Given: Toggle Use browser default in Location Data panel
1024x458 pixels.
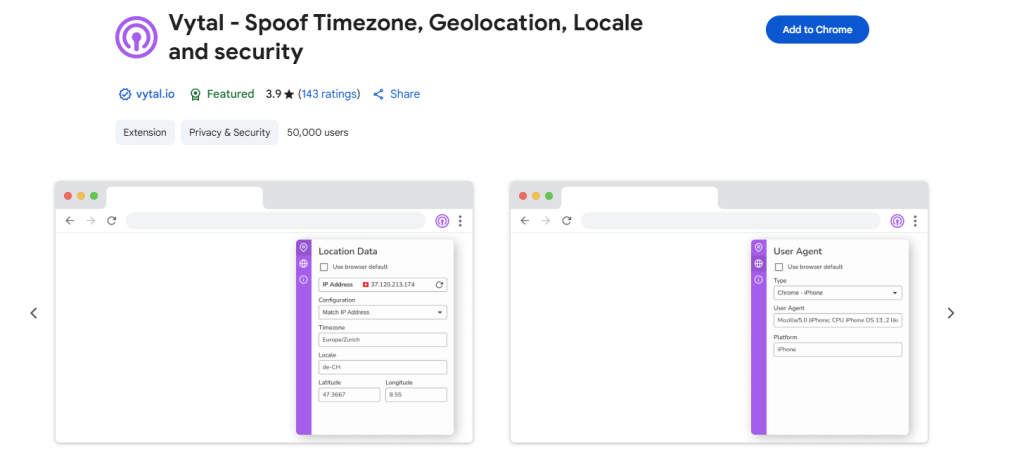Looking at the screenshot, I should tap(323, 267).
